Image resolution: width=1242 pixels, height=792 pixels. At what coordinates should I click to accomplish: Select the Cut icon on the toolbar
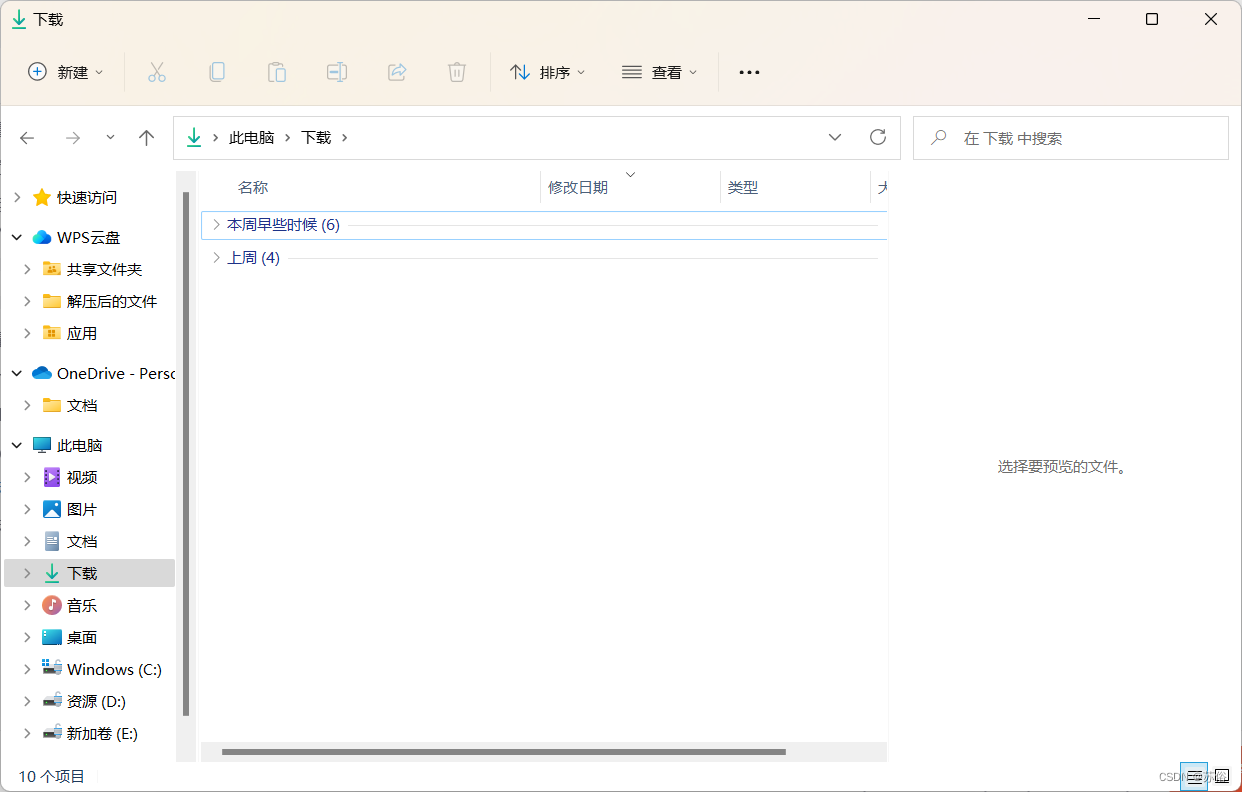157,71
